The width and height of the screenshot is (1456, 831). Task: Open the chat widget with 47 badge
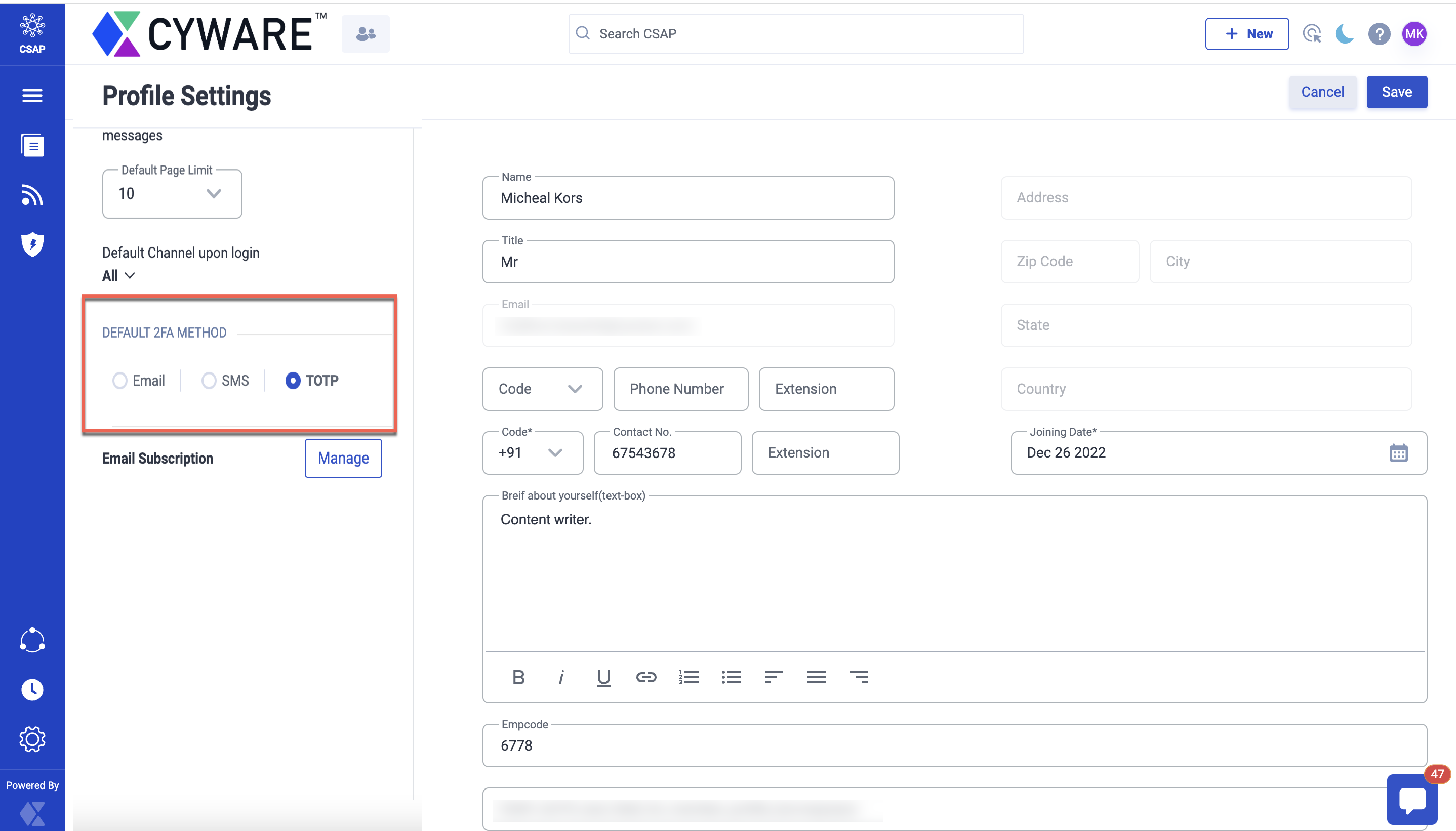[1412, 799]
